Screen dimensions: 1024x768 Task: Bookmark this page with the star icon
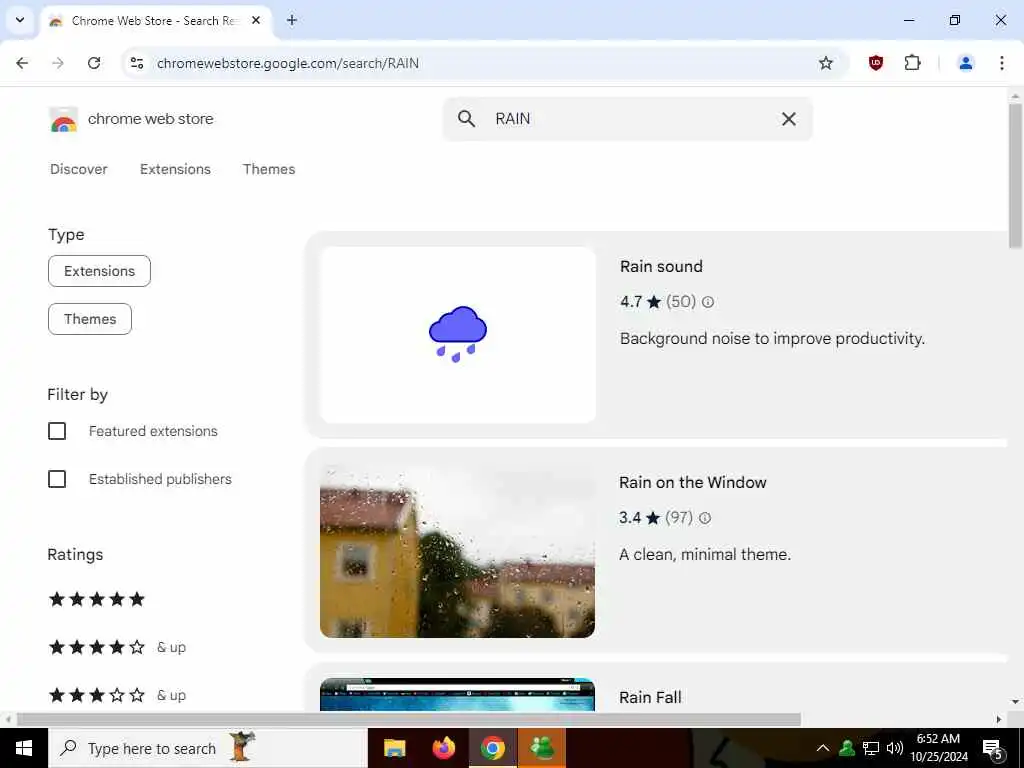point(825,63)
